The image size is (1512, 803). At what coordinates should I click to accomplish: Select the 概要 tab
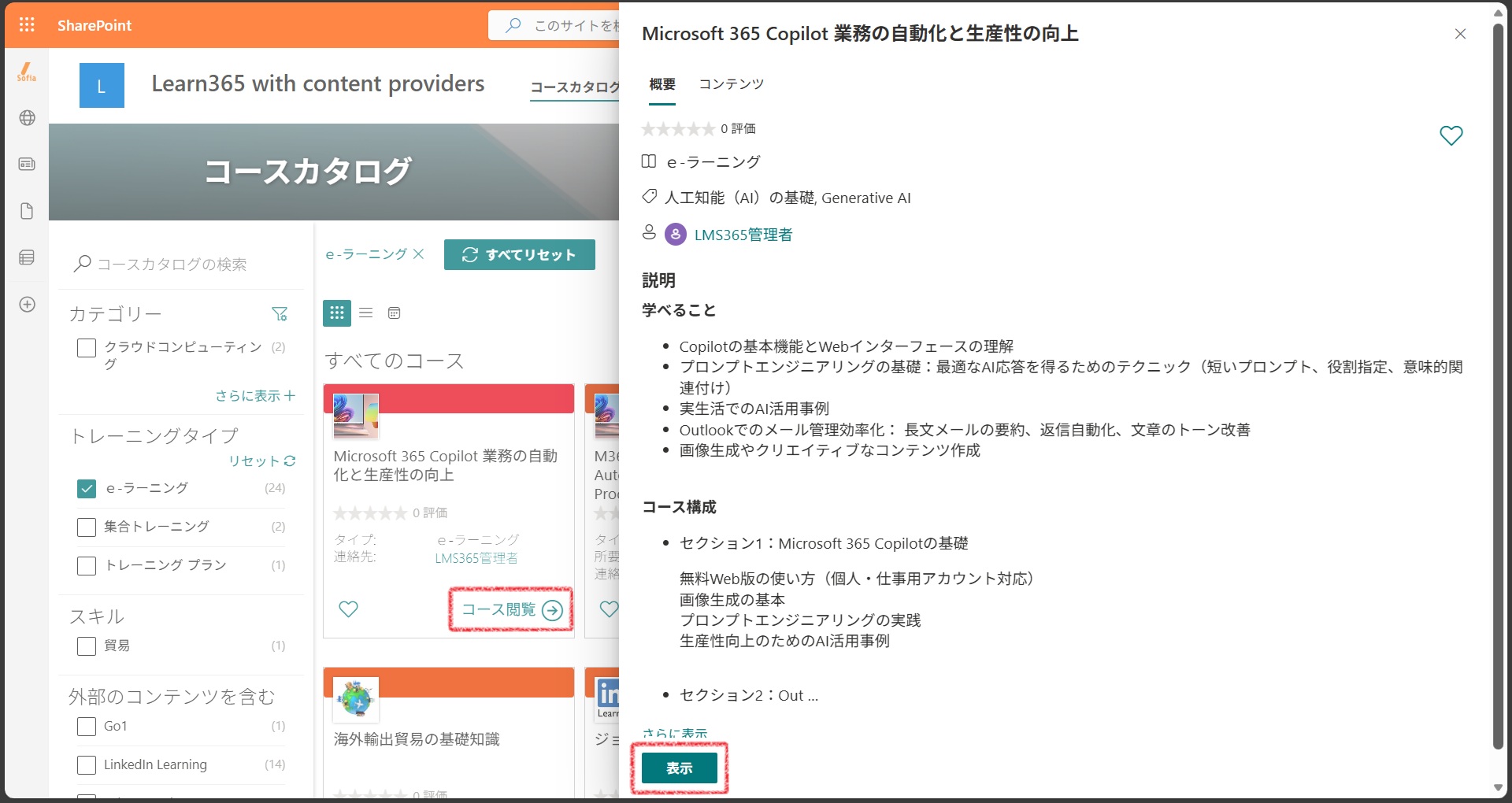tap(662, 84)
